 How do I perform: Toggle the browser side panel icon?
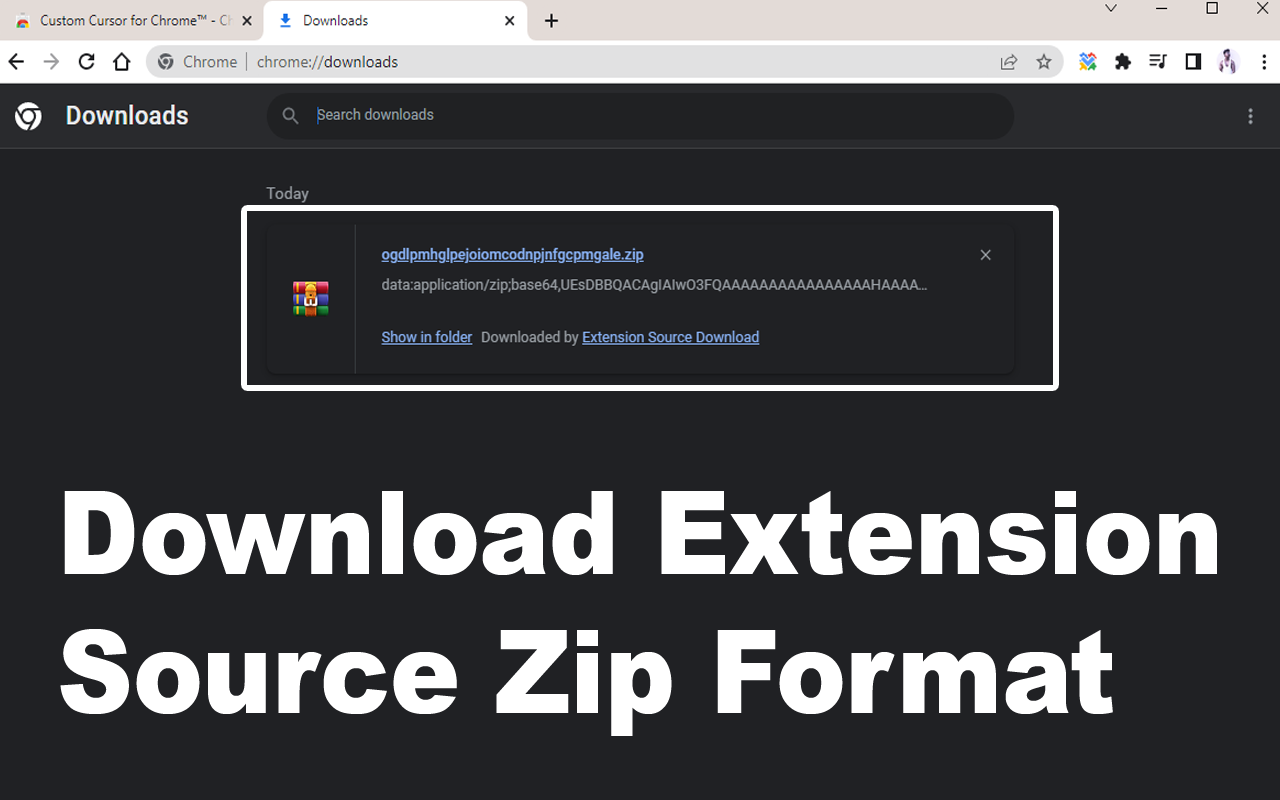tap(1193, 62)
